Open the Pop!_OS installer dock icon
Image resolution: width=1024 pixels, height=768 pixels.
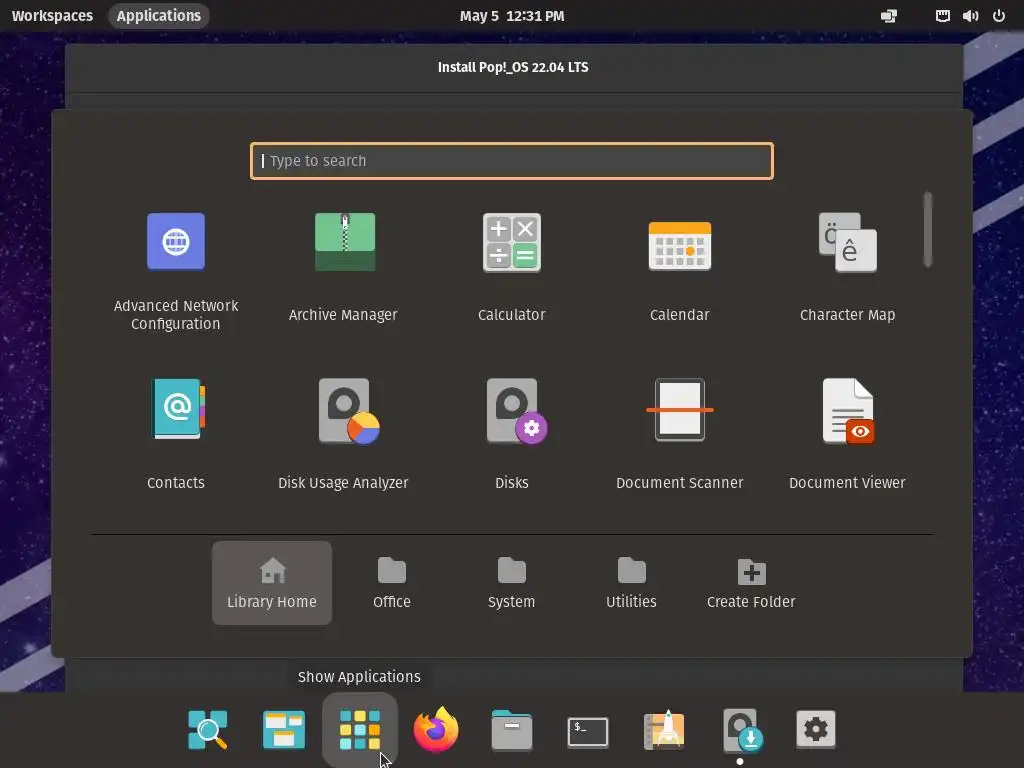pyautogui.click(x=742, y=730)
